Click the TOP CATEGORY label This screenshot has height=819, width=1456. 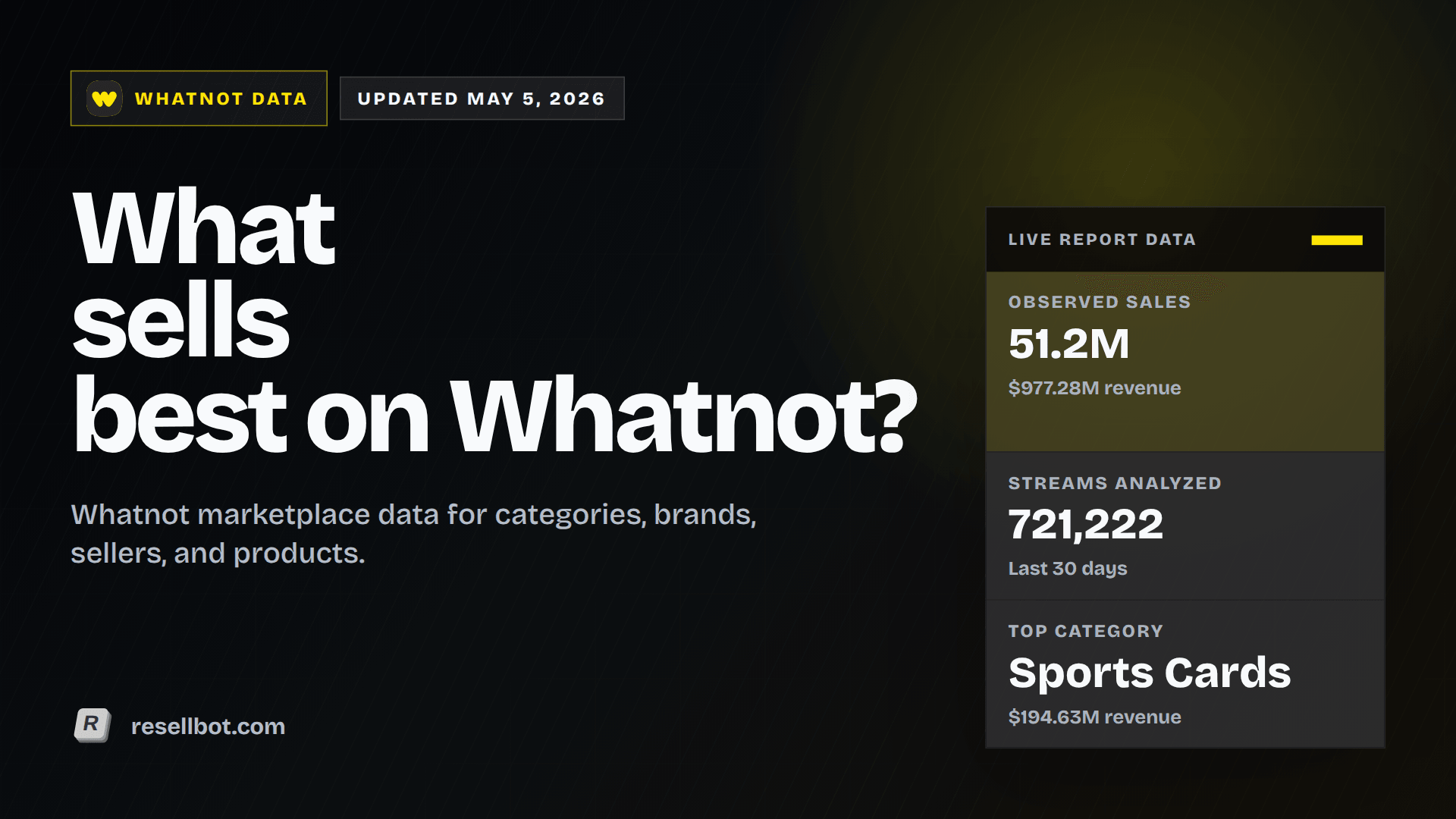coord(1085,631)
